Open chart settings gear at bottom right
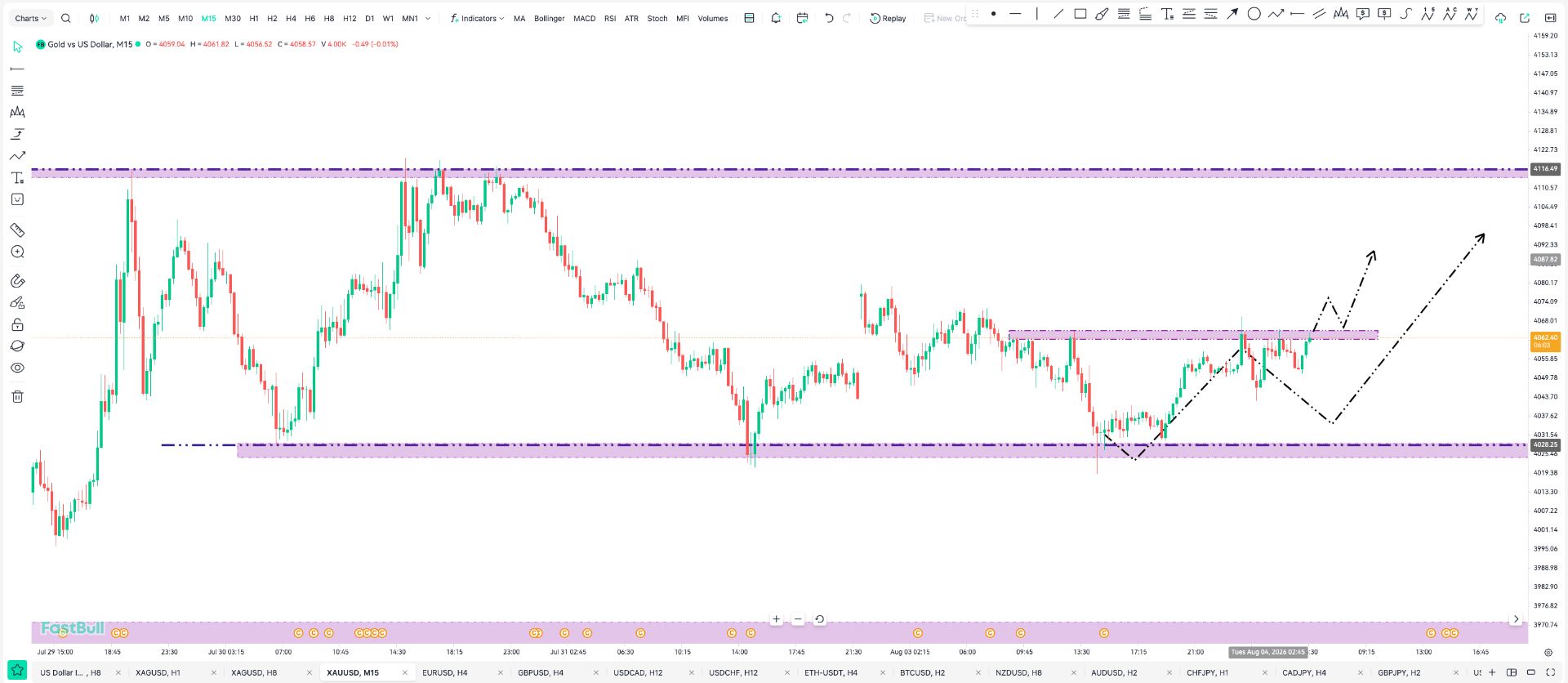Screen dimensions: 1568x683 [1548, 652]
